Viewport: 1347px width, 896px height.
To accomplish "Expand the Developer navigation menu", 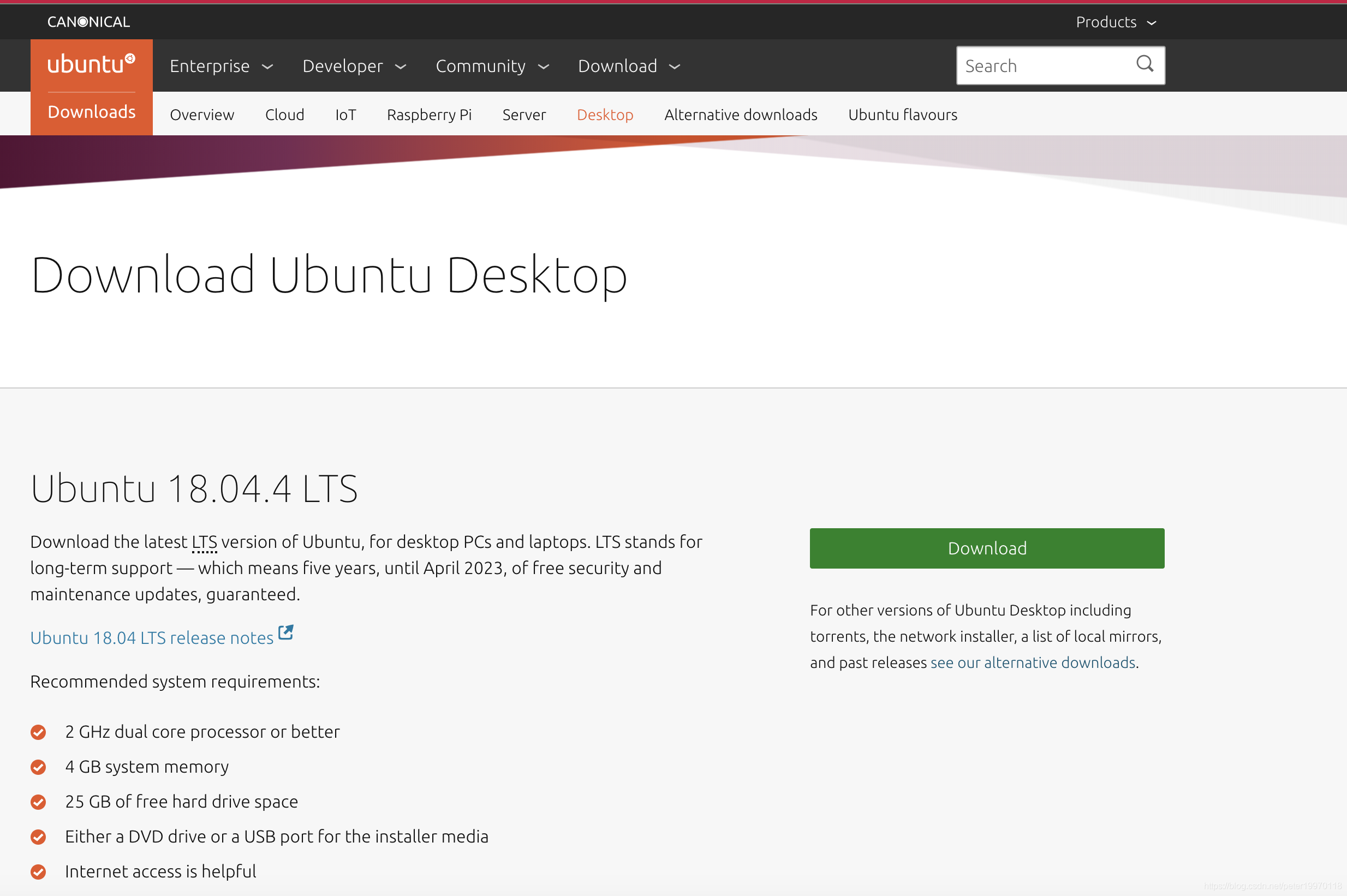I will pos(354,66).
